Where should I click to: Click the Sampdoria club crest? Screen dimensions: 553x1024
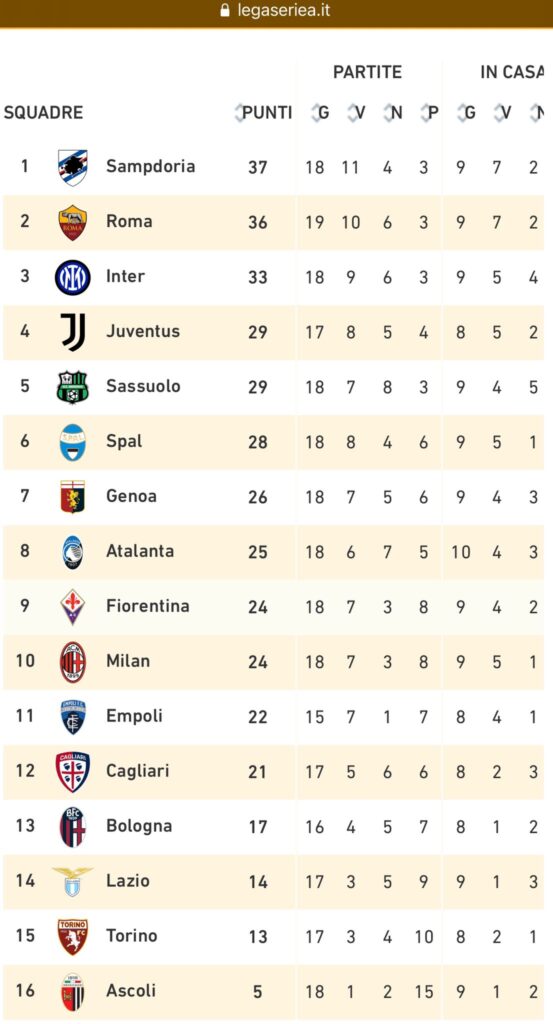point(72,168)
